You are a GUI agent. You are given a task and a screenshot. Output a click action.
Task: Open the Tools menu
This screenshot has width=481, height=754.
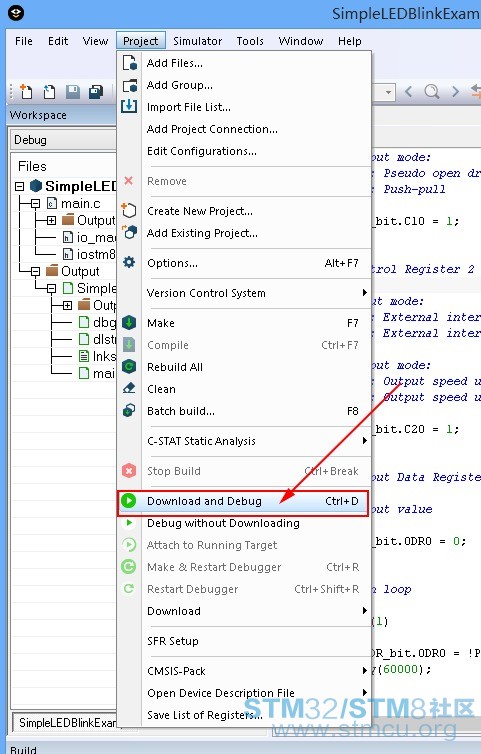click(250, 41)
